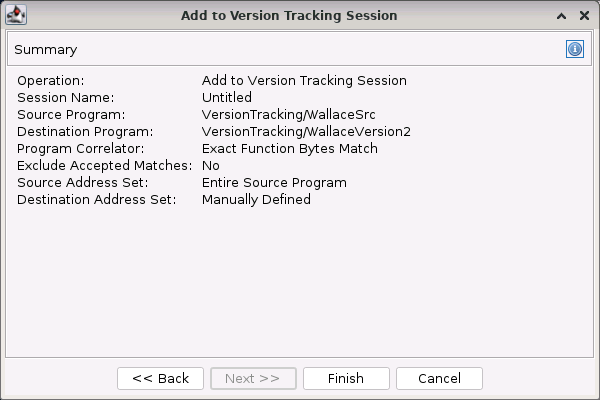600x400 pixels.
Task: Click the Entire Source Program value
Action: [x=274, y=182]
